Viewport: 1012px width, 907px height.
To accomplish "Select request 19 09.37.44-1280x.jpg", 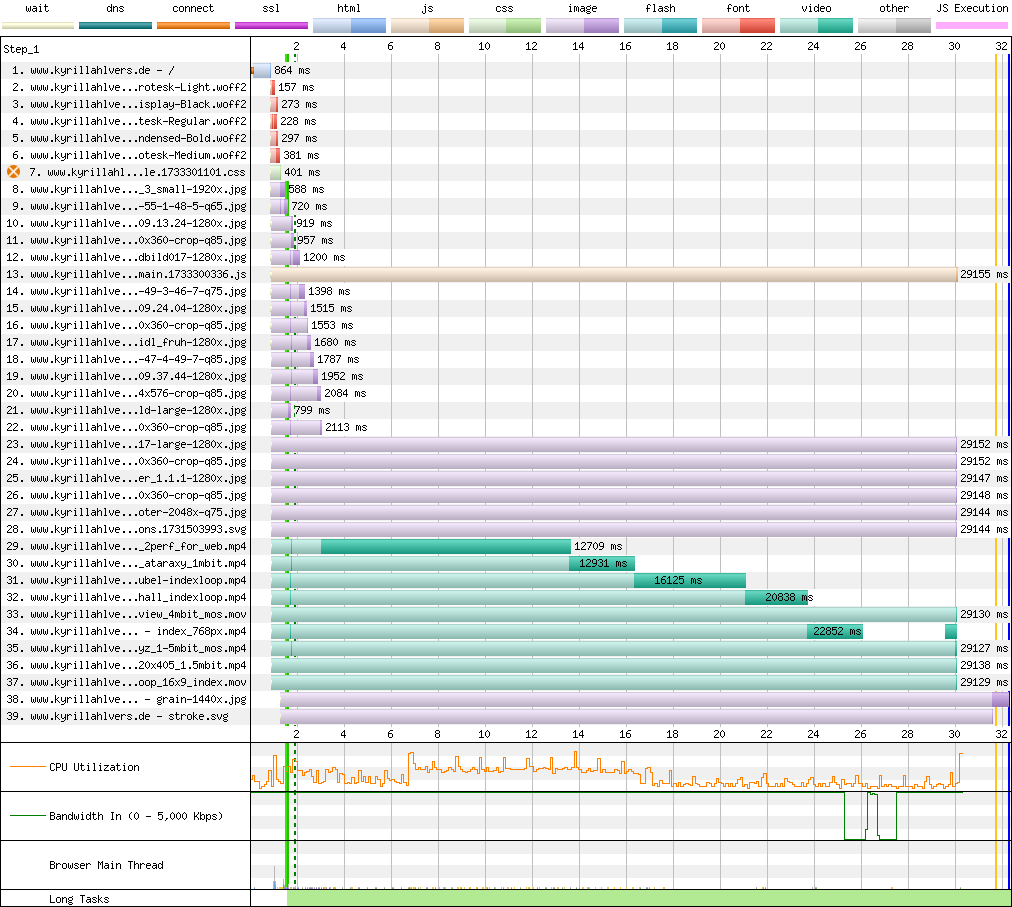I will coord(127,376).
